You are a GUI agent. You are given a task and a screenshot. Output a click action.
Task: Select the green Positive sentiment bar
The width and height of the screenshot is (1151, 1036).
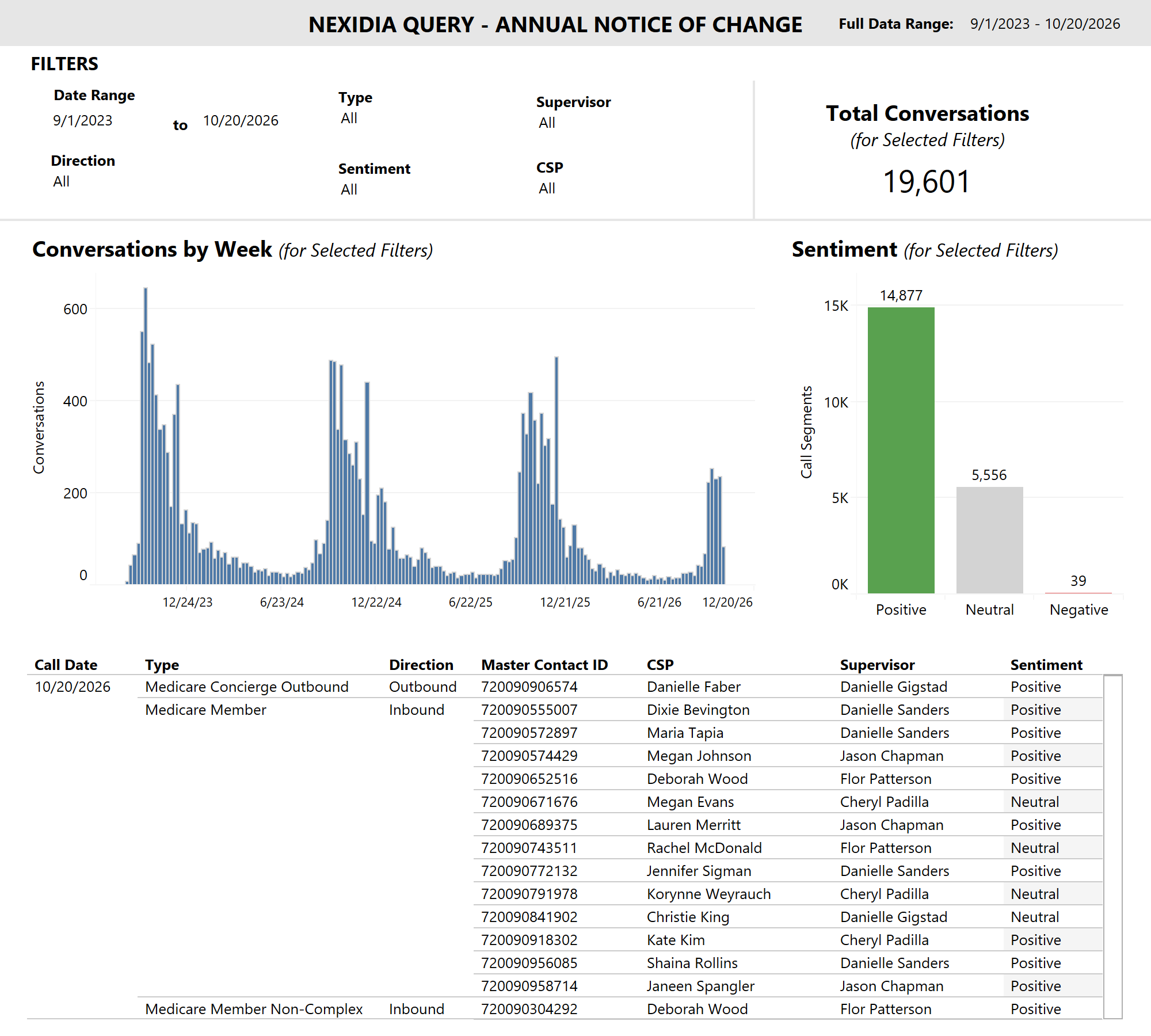(901, 450)
